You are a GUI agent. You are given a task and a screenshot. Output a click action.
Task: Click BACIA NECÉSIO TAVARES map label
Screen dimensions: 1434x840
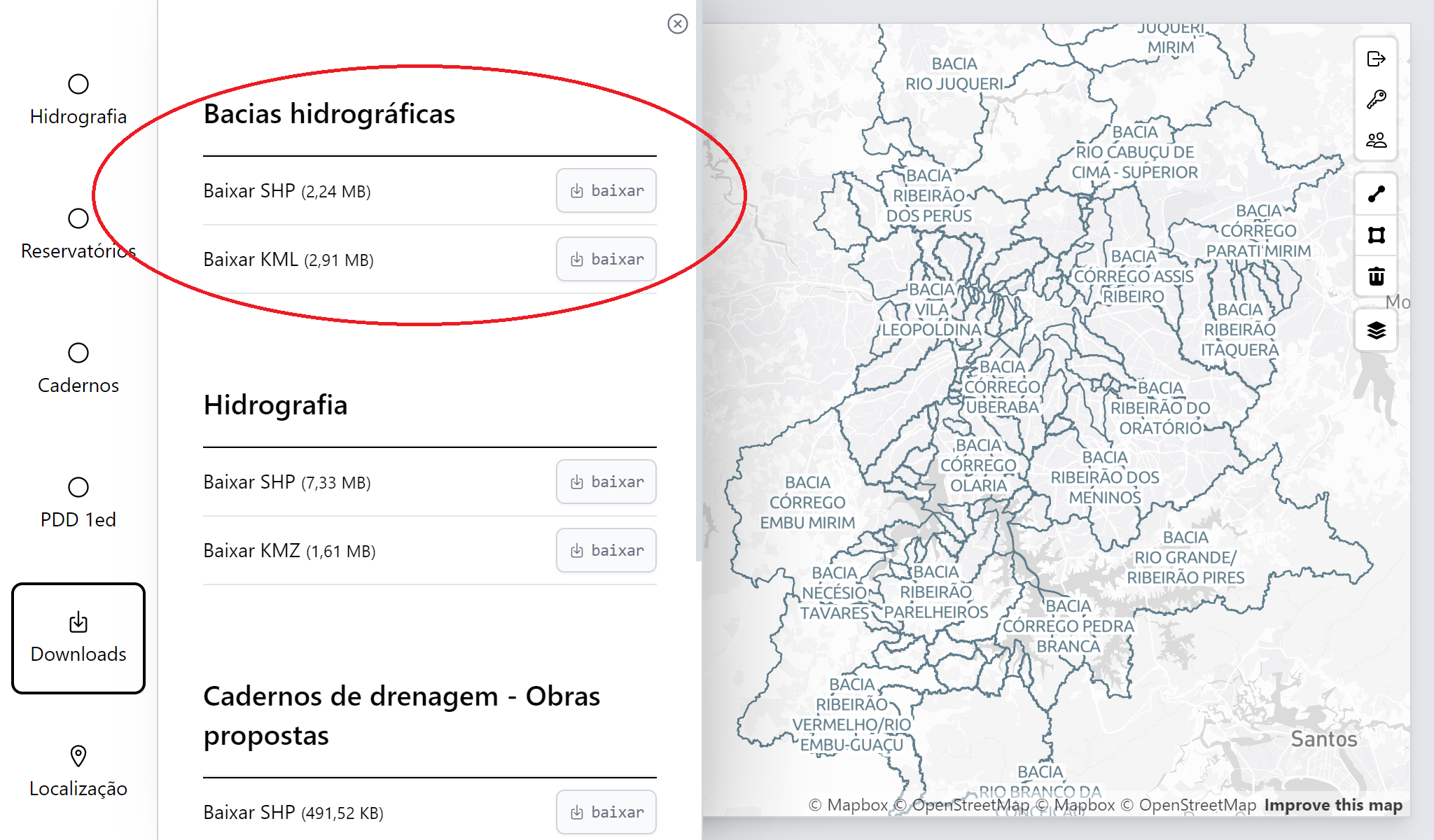click(834, 593)
